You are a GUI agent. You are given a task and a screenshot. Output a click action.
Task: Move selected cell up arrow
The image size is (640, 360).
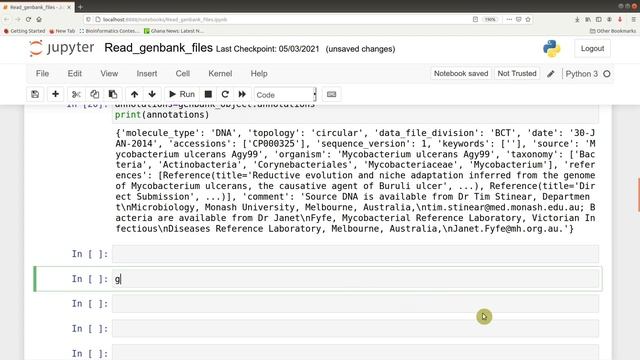pyautogui.click(x=134, y=94)
